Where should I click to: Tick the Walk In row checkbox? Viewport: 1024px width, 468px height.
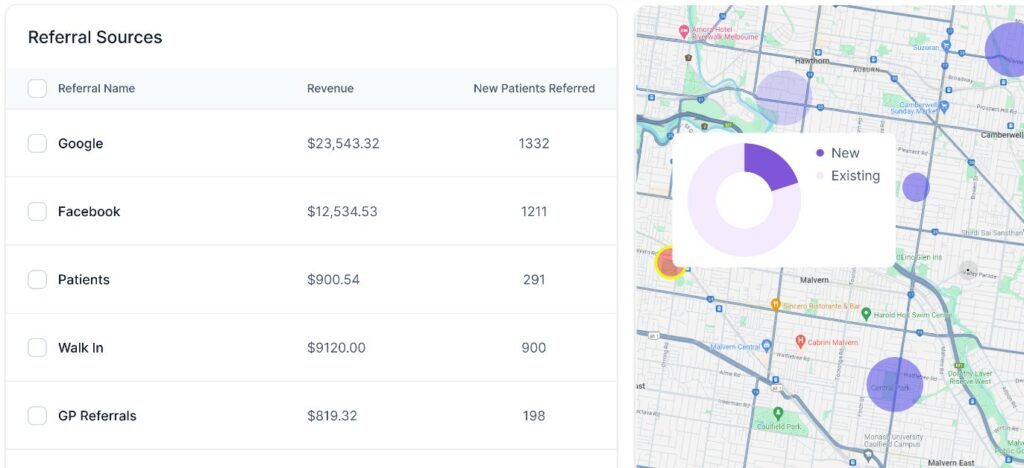[x=37, y=347]
